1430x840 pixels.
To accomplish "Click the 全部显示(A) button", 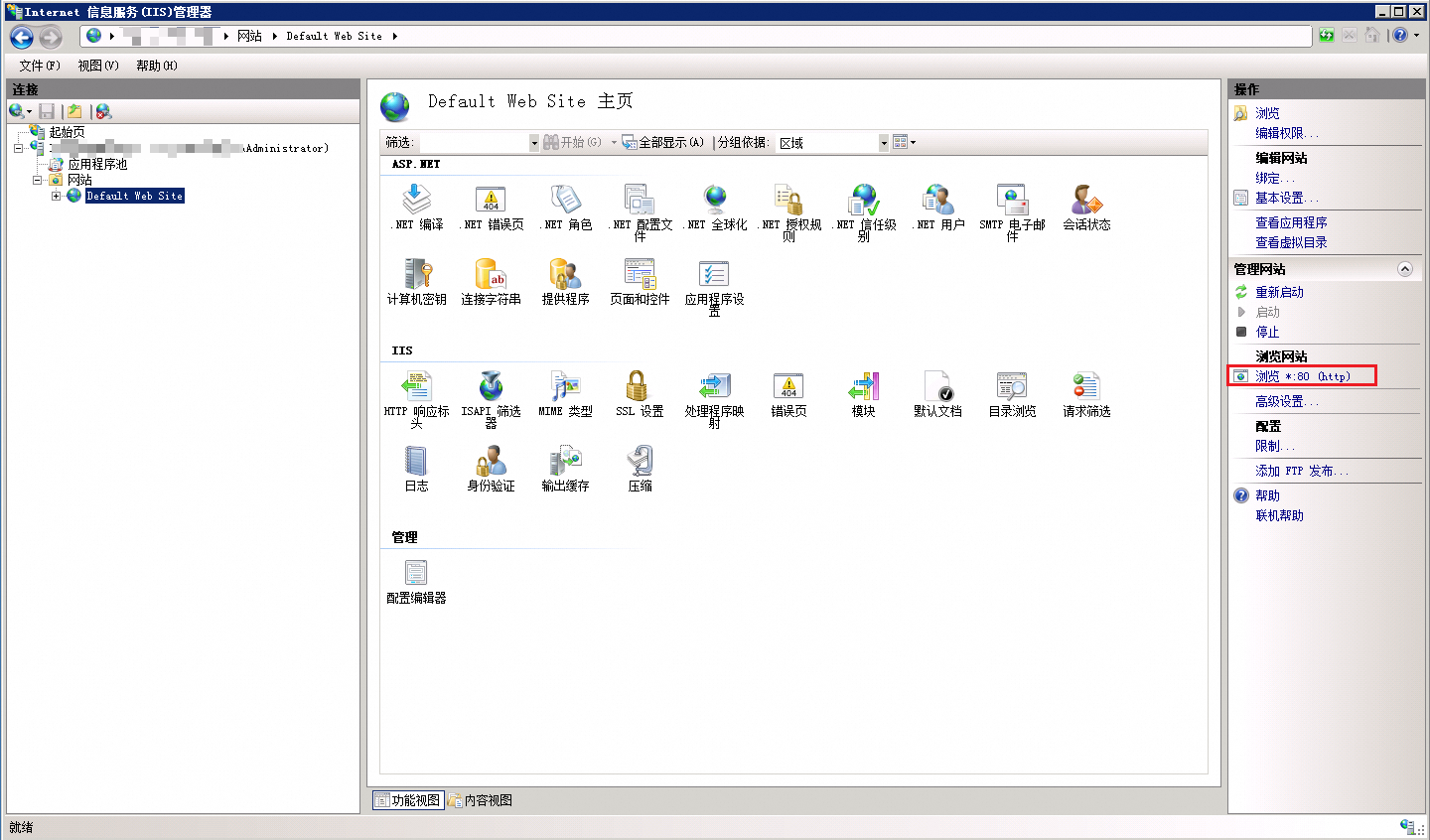I will 663,142.
